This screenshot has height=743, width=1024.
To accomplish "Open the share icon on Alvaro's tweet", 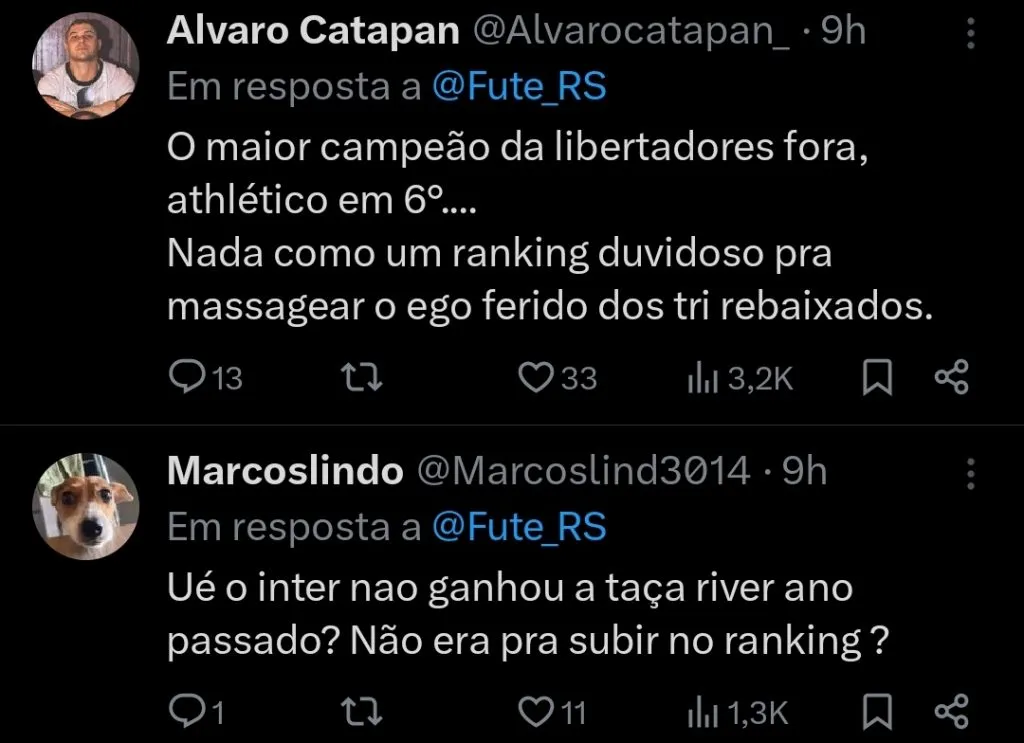I will [952, 378].
